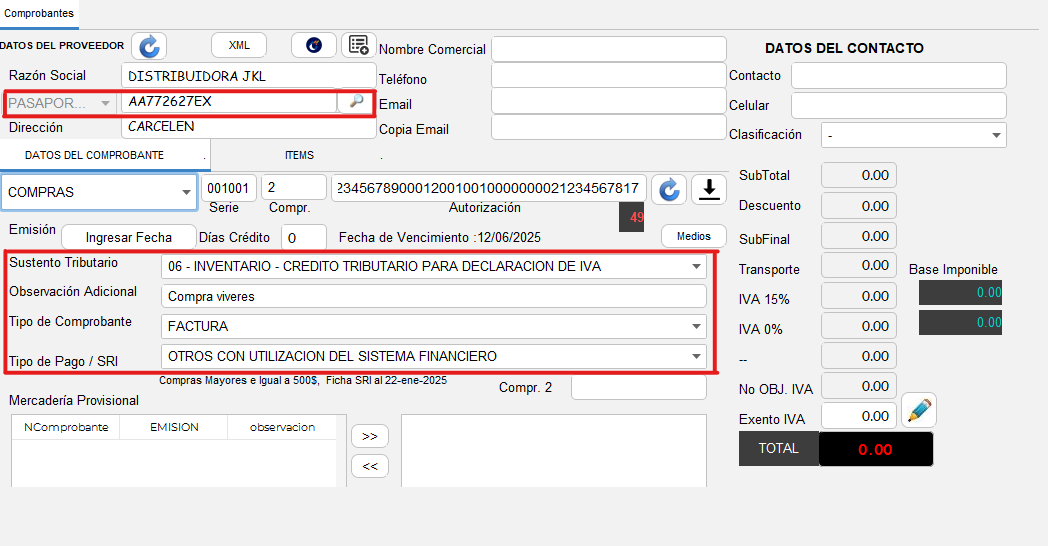
Task: Click the refresh icon beside Datos del Proveedor
Action: tap(148, 46)
